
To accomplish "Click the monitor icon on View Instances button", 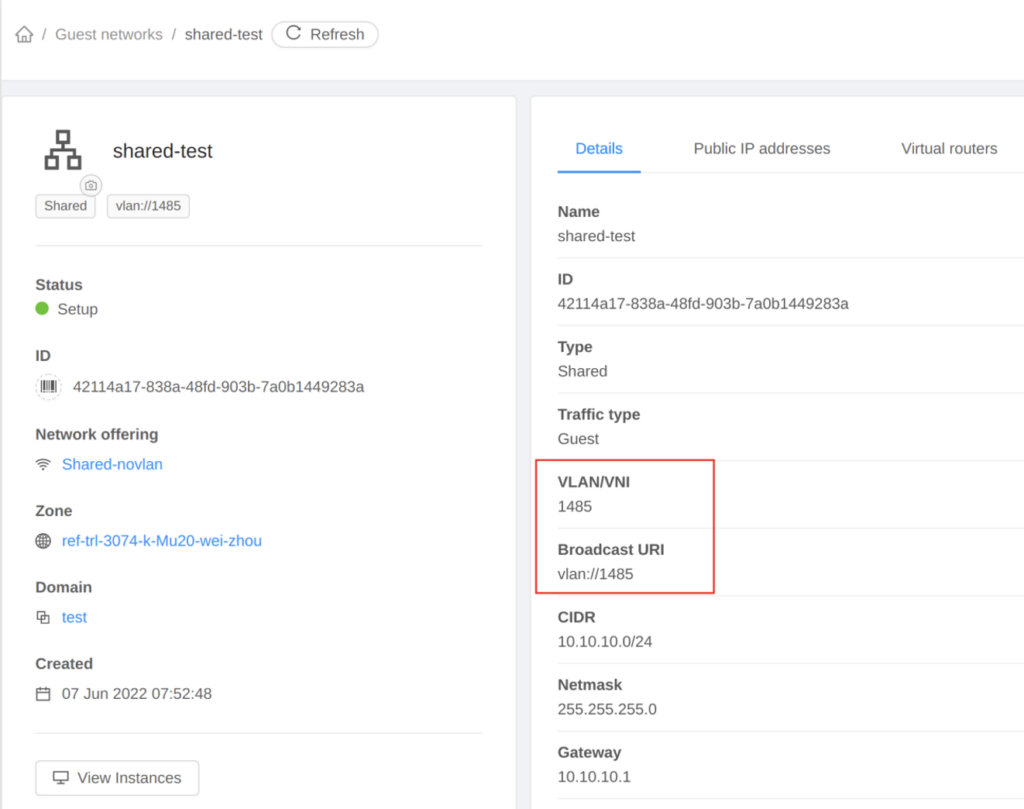I will 61,777.
